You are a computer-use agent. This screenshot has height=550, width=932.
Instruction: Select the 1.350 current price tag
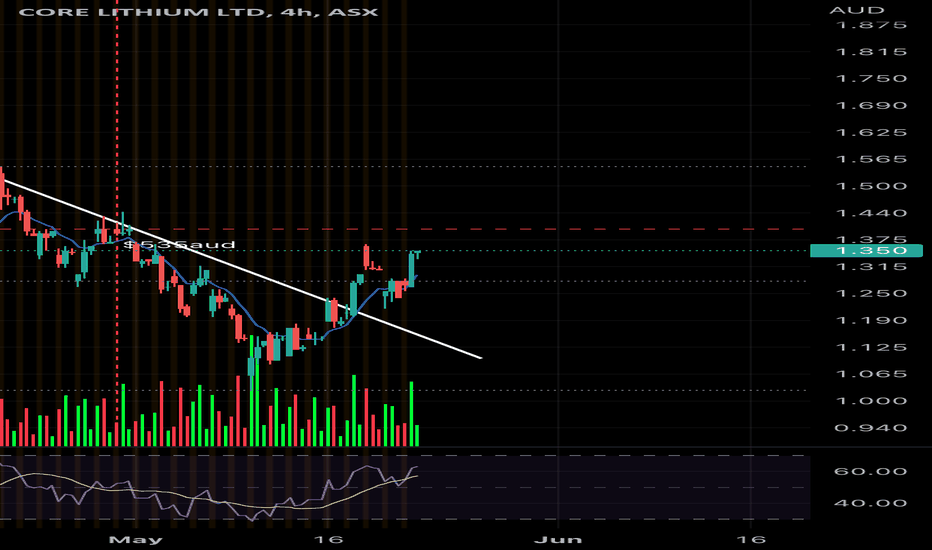[x=866, y=251]
